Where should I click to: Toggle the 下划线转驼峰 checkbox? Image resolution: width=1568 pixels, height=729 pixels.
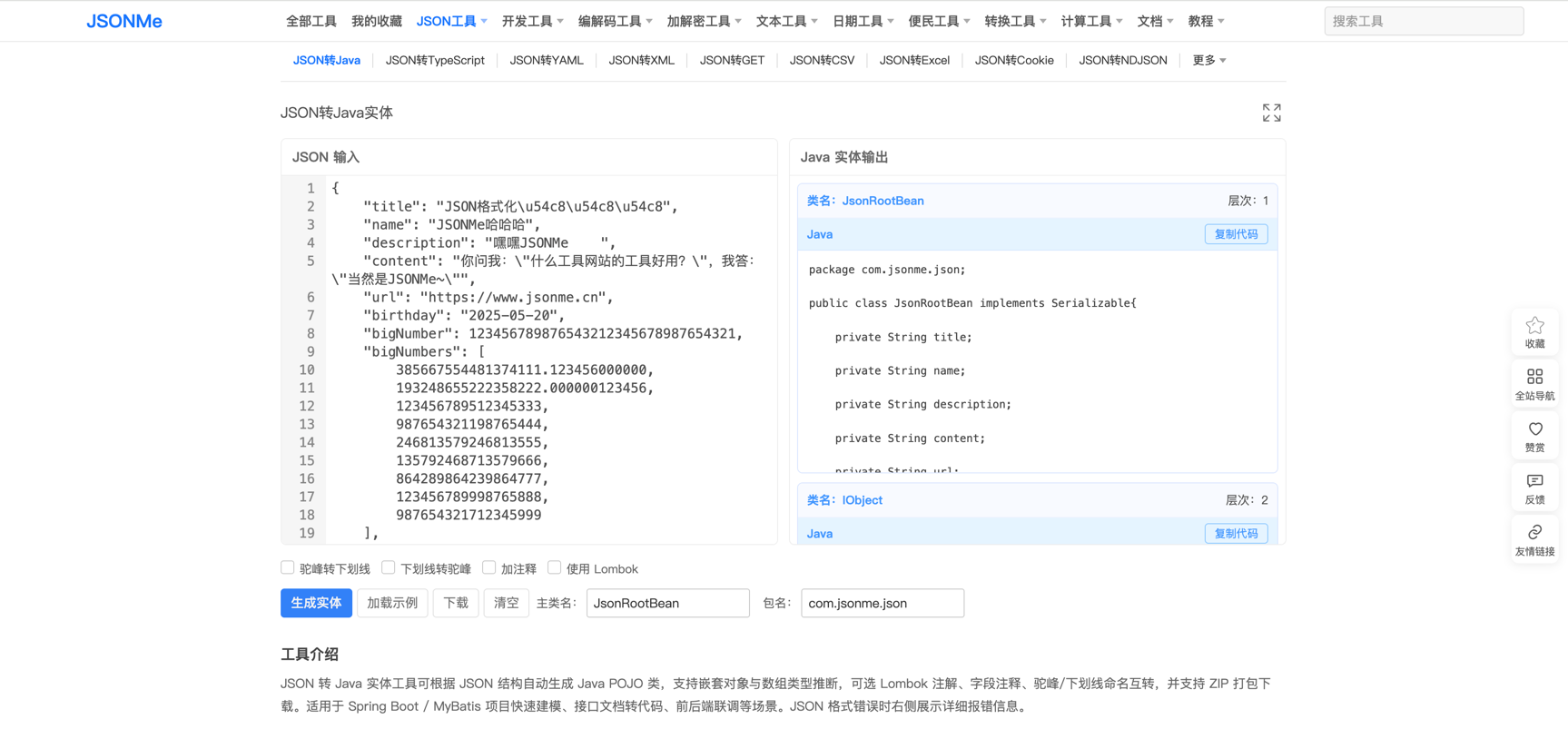pyautogui.click(x=389, y=568)
